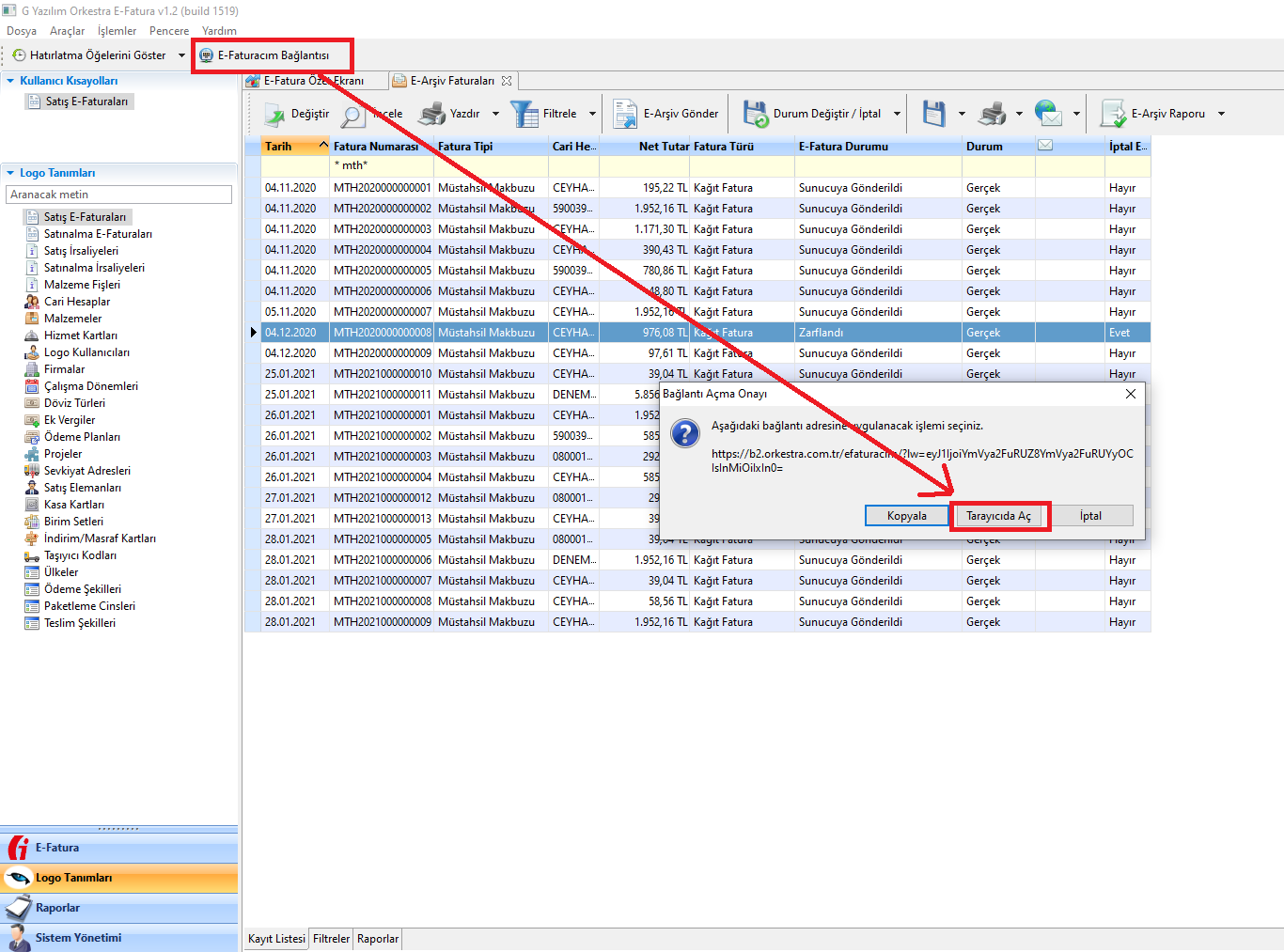Click the Yazdır printer icon

[431, 114]
